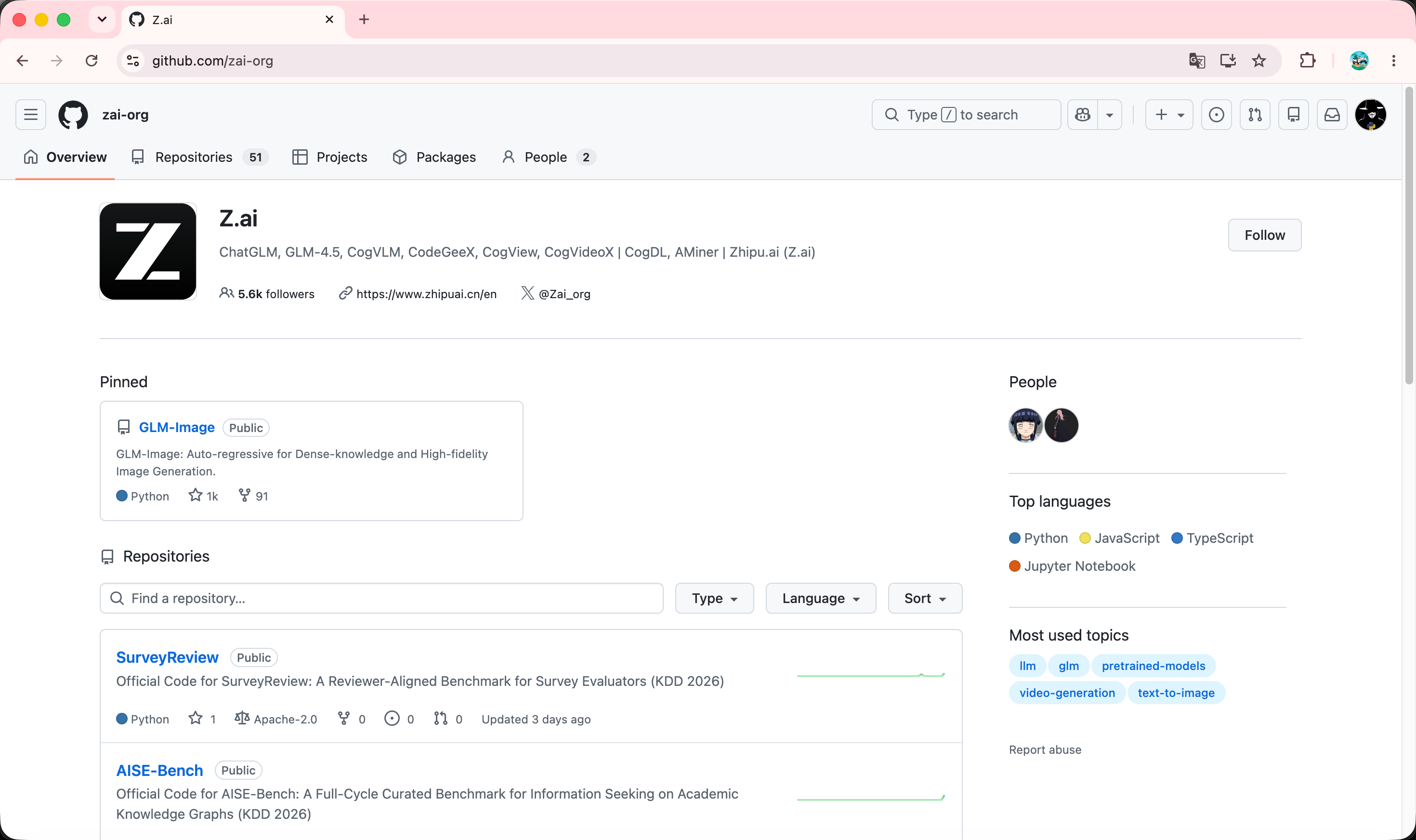Viewport: 1416px width, 840px height.
Task: Visit the zhipuai.cn website link
Action: pos(426,294)
